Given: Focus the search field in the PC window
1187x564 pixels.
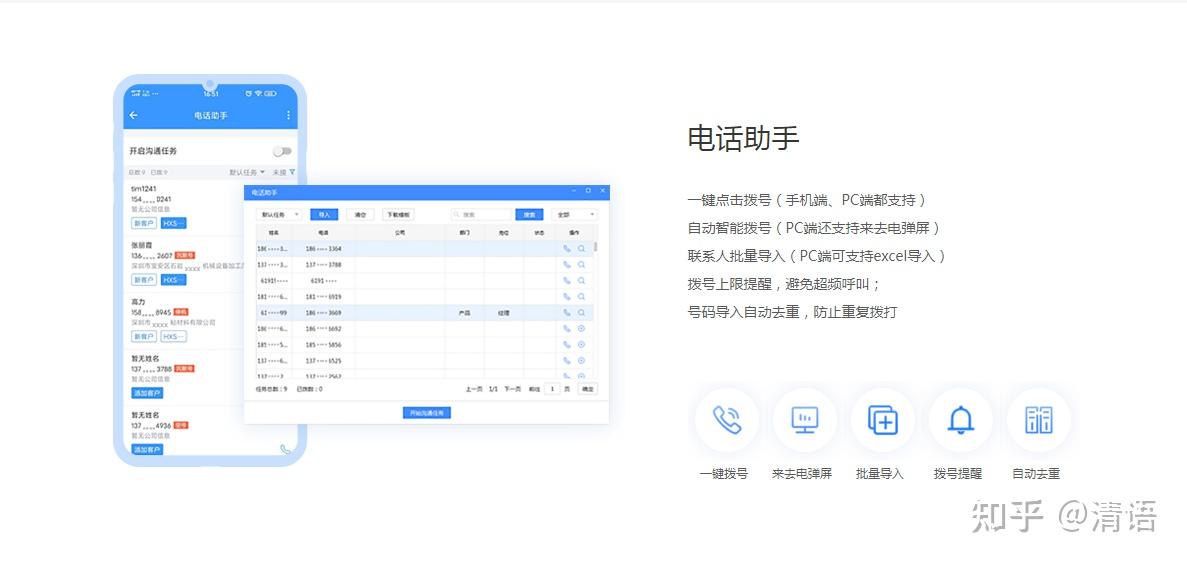Looking at the screenshot, I should point(481,215).
